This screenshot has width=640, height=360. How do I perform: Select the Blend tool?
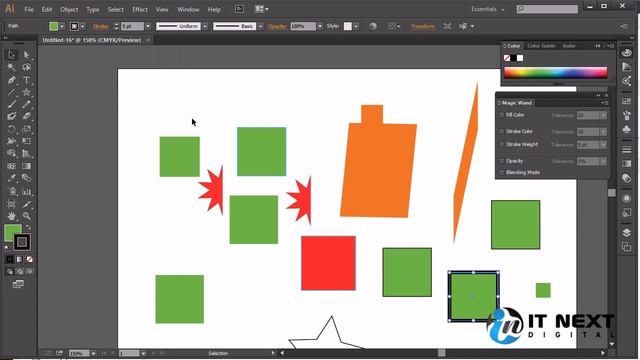point(27,178)
